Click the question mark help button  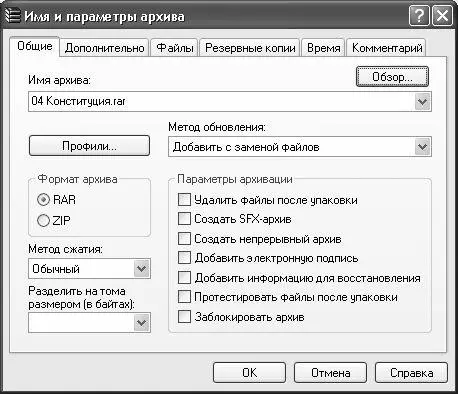coord(419,16)
